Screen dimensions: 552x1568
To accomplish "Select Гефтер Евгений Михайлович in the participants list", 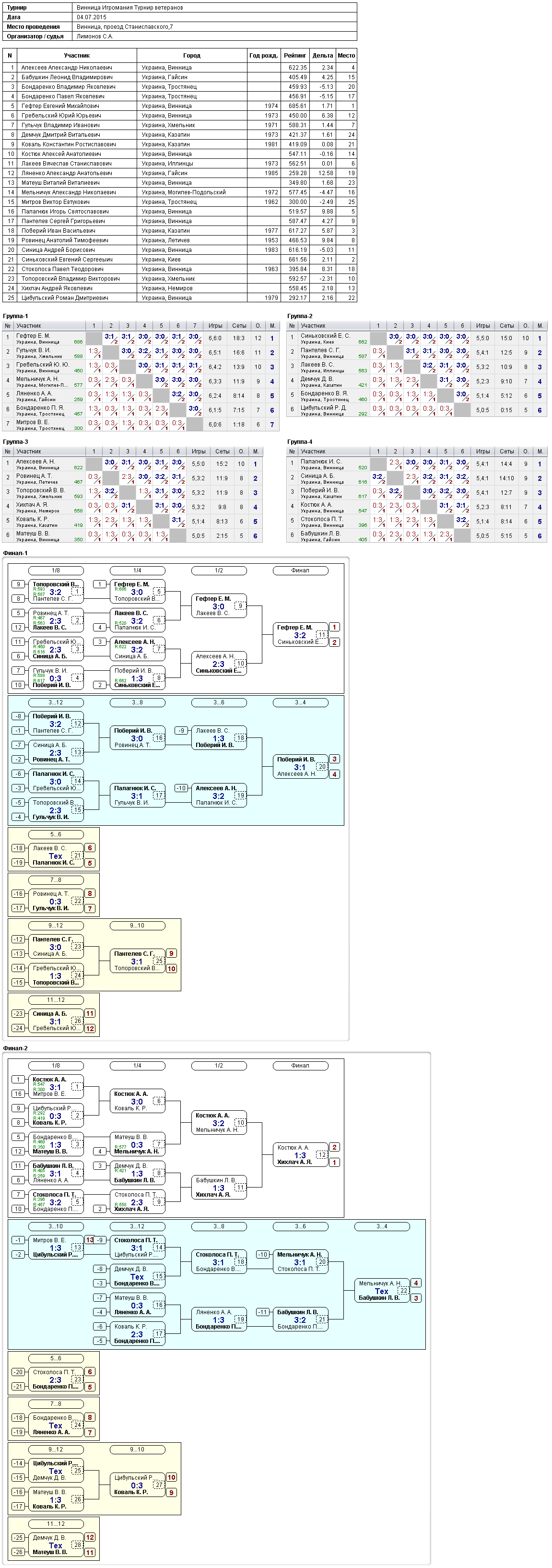I will pos(179,106).
